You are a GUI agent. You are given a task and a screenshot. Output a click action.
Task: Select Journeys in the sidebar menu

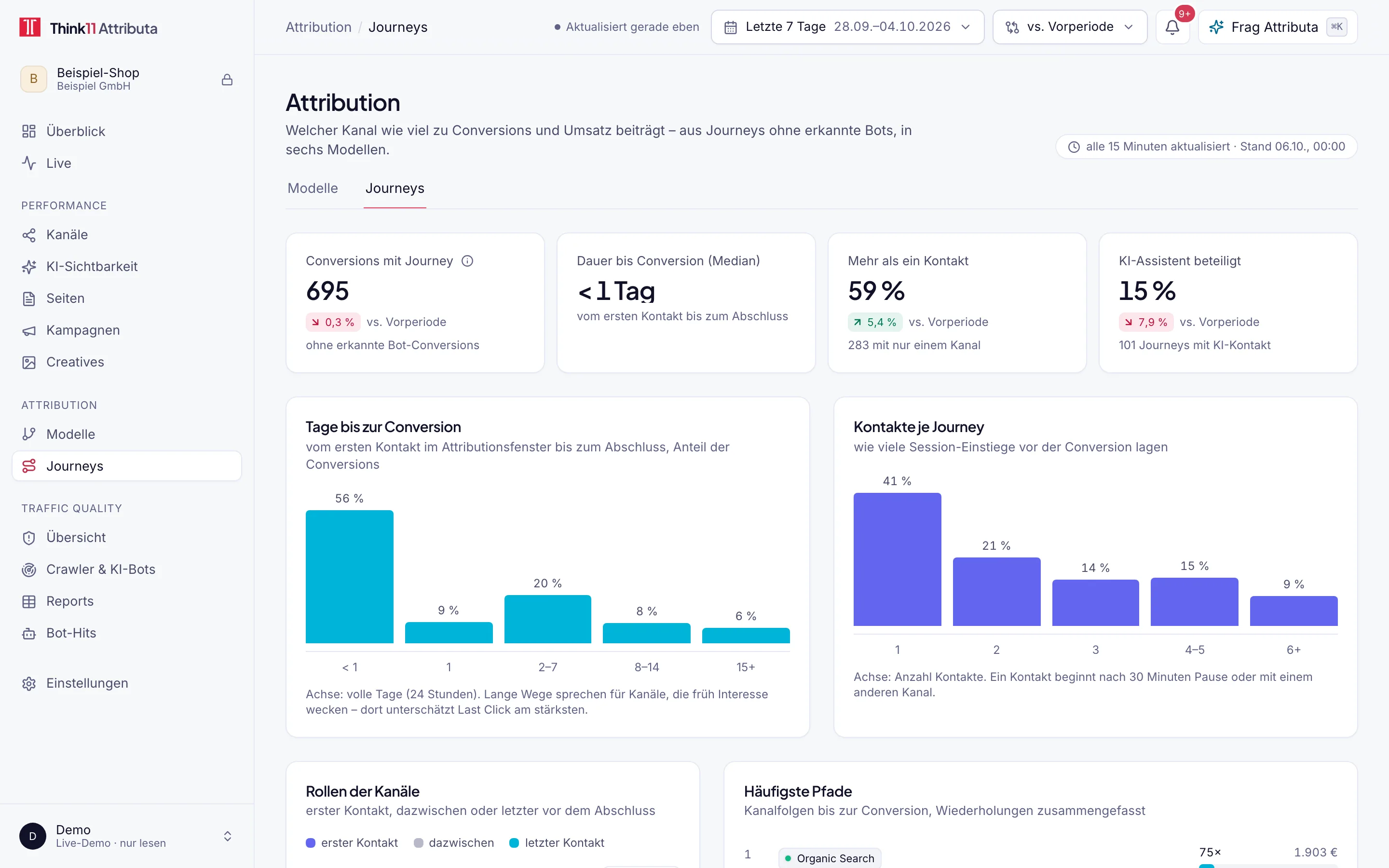[x=127, y=465]
